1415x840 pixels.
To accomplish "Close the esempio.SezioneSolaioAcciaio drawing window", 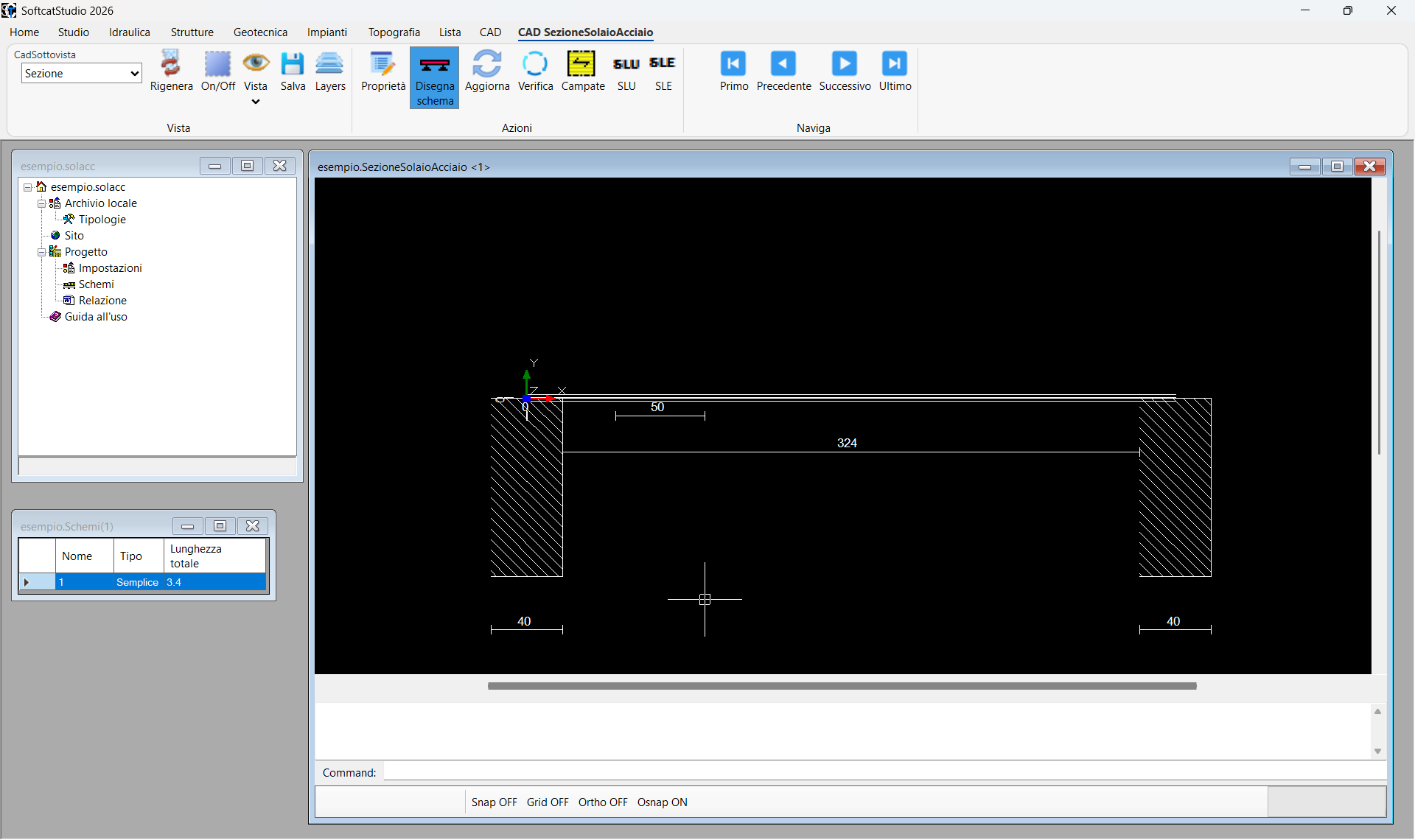I will 1369,167.
